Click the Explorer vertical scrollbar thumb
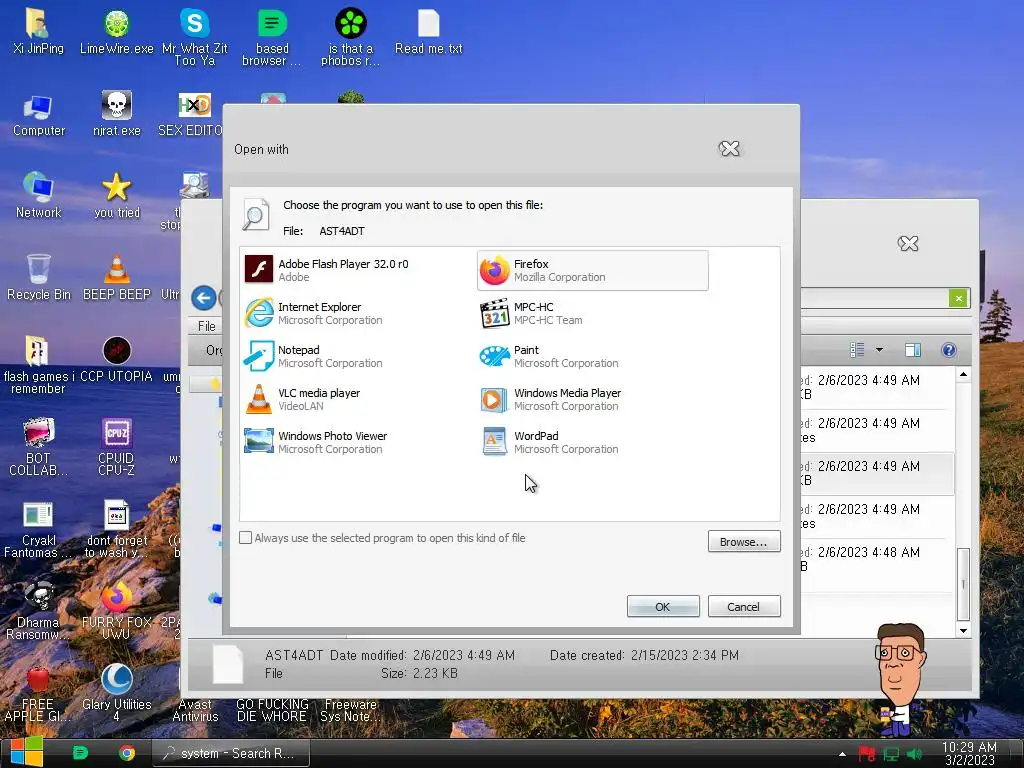 click(x=963, y=584)
